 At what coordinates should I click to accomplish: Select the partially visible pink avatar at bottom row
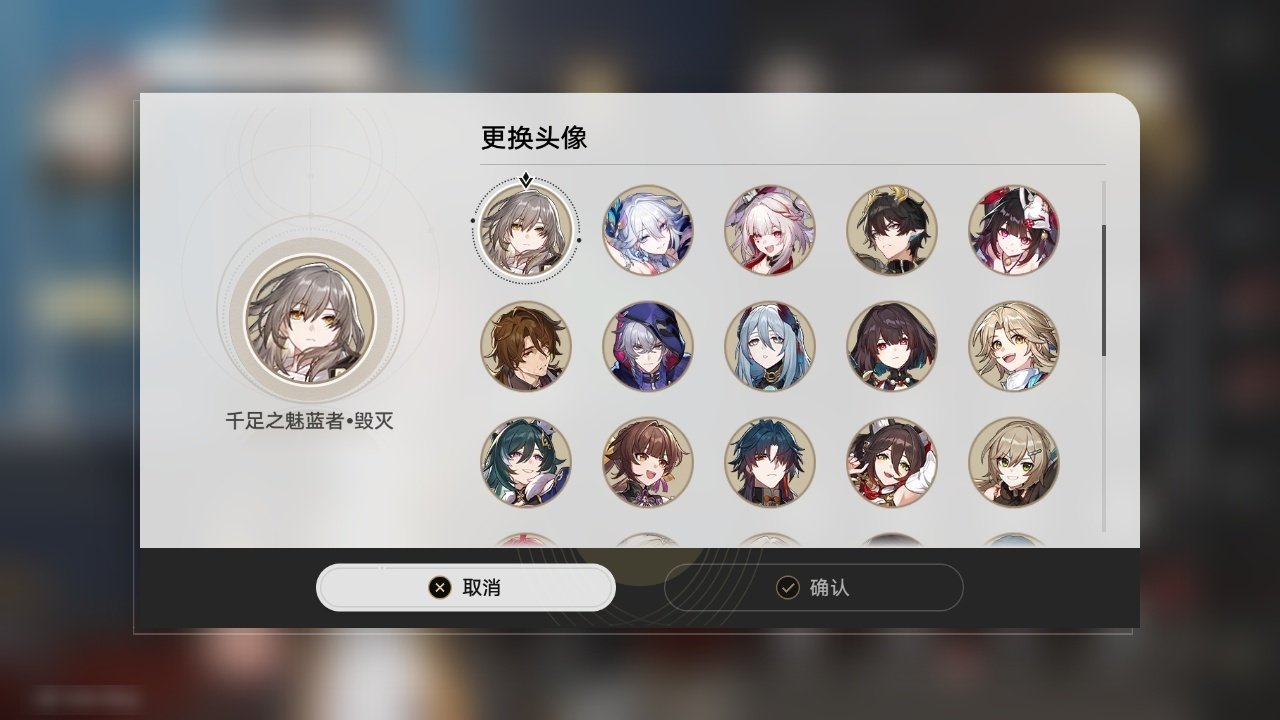coord(526,540)
